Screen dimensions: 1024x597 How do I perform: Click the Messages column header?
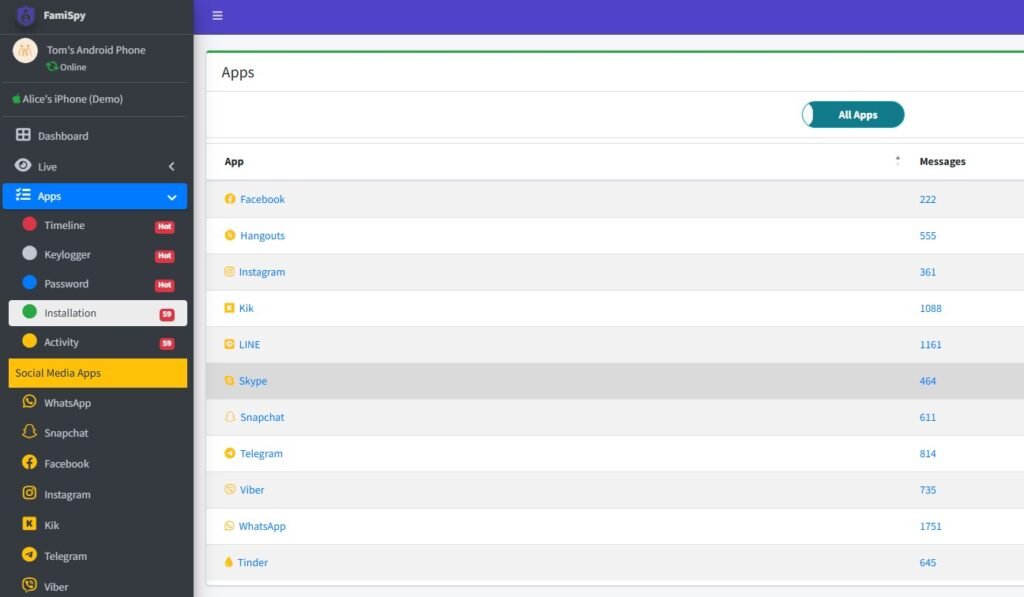pyautogui.click(x=942, y=161)
